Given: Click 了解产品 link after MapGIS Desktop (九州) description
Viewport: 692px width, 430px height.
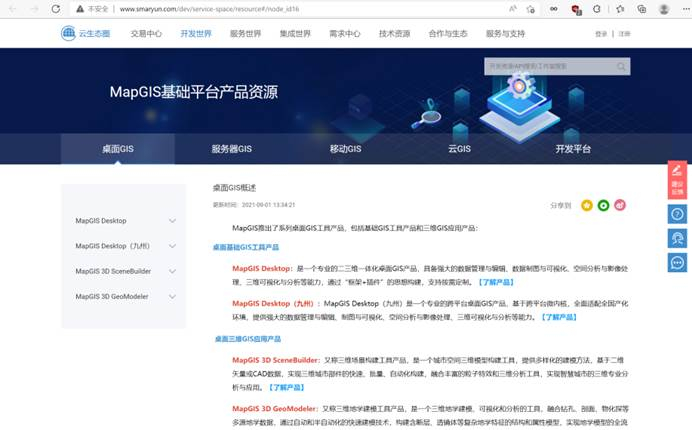Looking at the screenshot, I should (559, 317).
